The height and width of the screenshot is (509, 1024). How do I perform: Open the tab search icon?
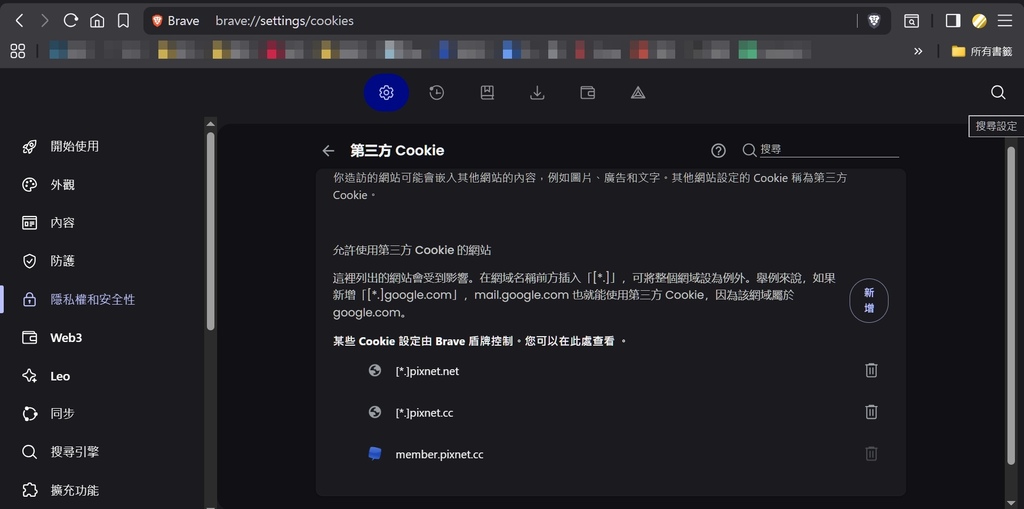coord(911,21)
